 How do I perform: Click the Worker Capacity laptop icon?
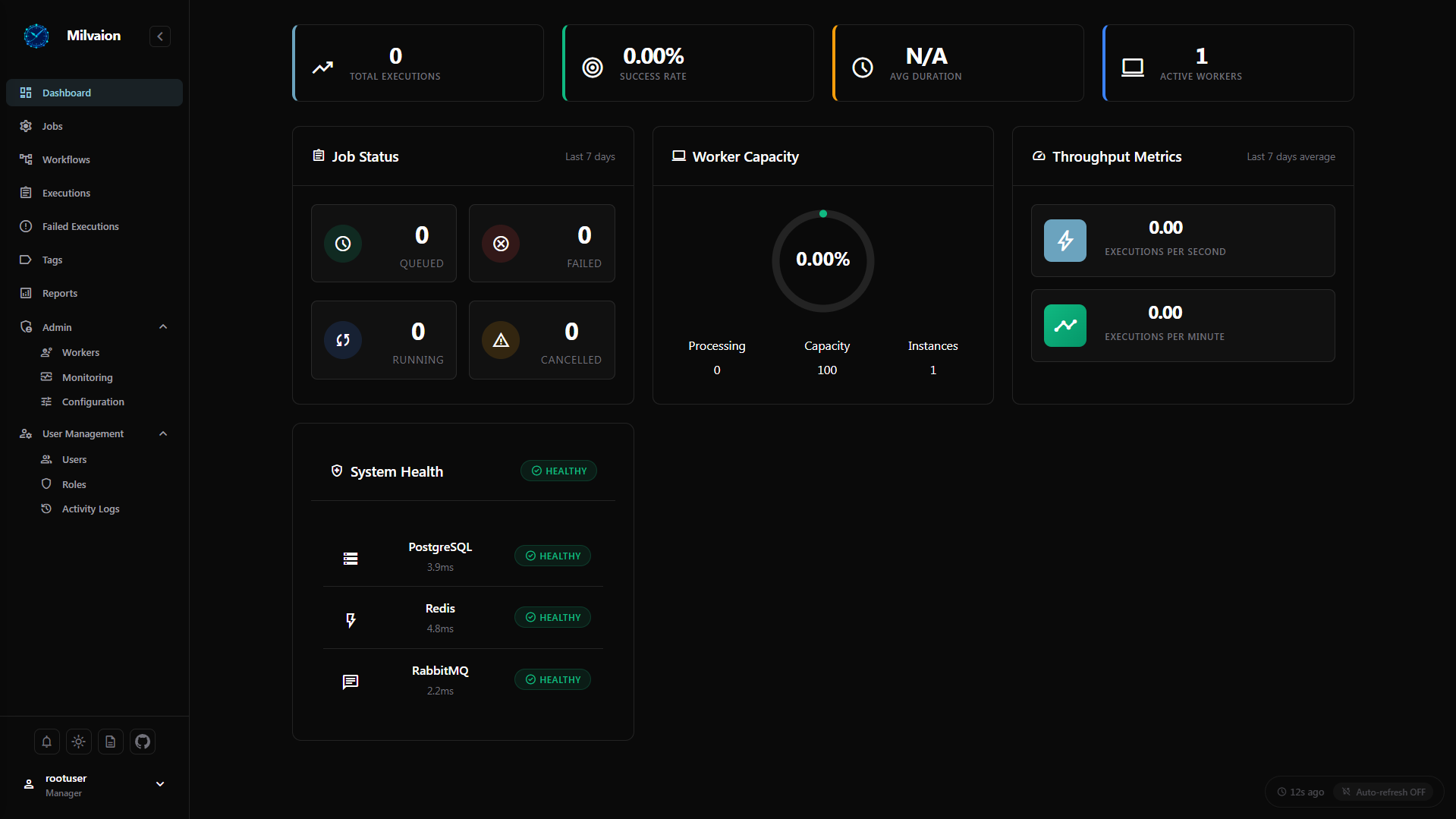coord(678,156)
